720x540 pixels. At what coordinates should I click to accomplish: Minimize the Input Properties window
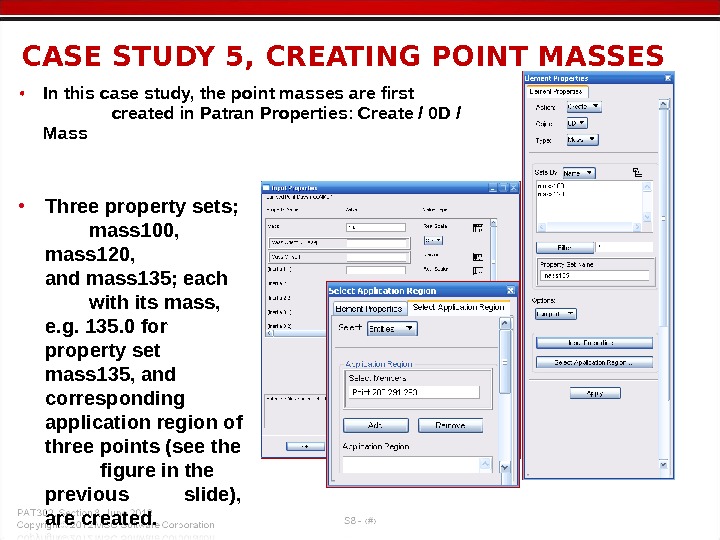[x=493, y=187]
